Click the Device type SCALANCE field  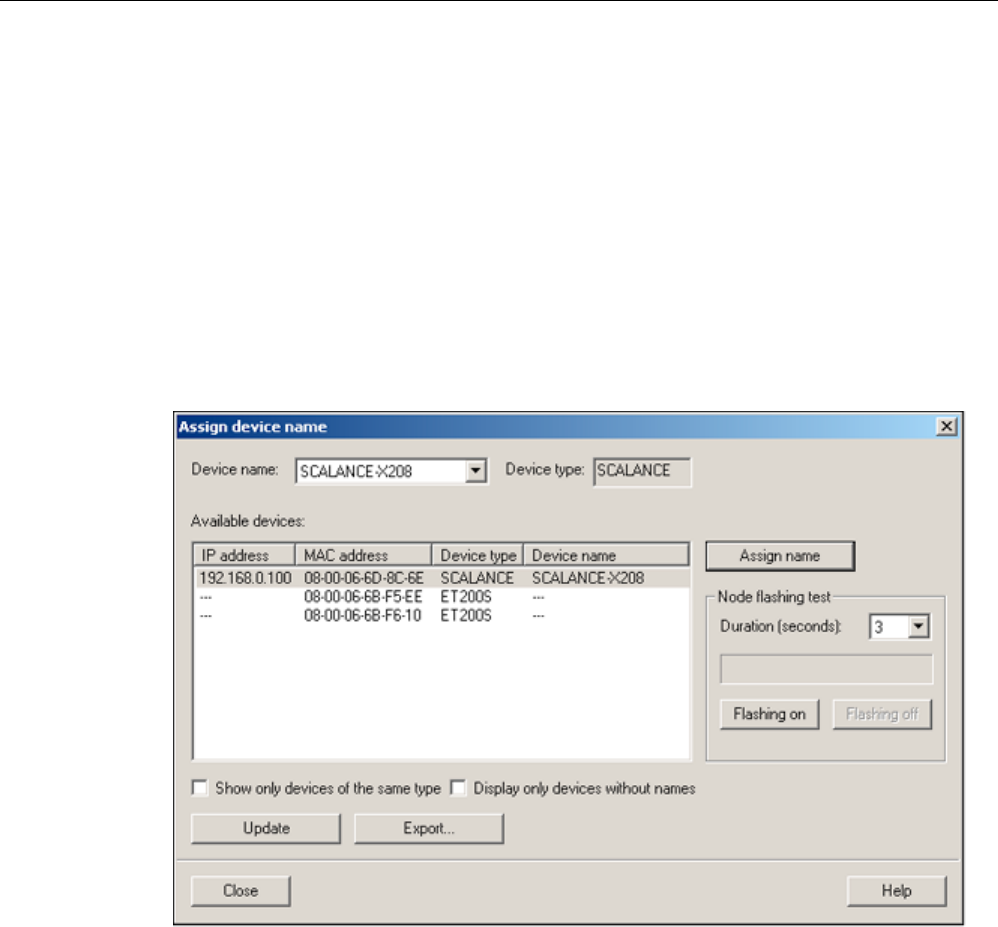[x=642, y=472]
